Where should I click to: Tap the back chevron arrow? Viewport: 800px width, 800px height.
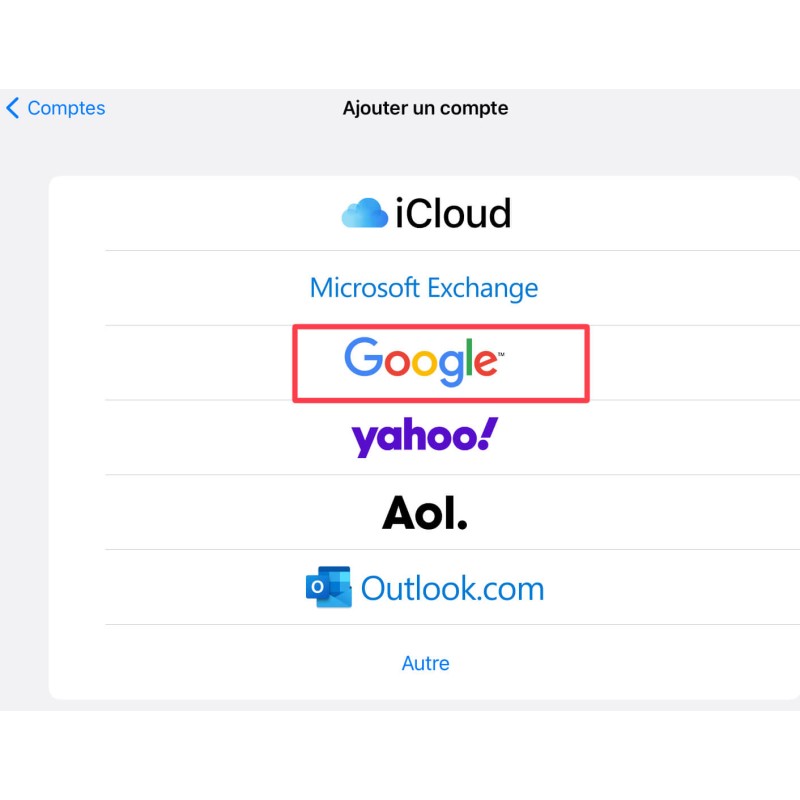pos(13,108)
